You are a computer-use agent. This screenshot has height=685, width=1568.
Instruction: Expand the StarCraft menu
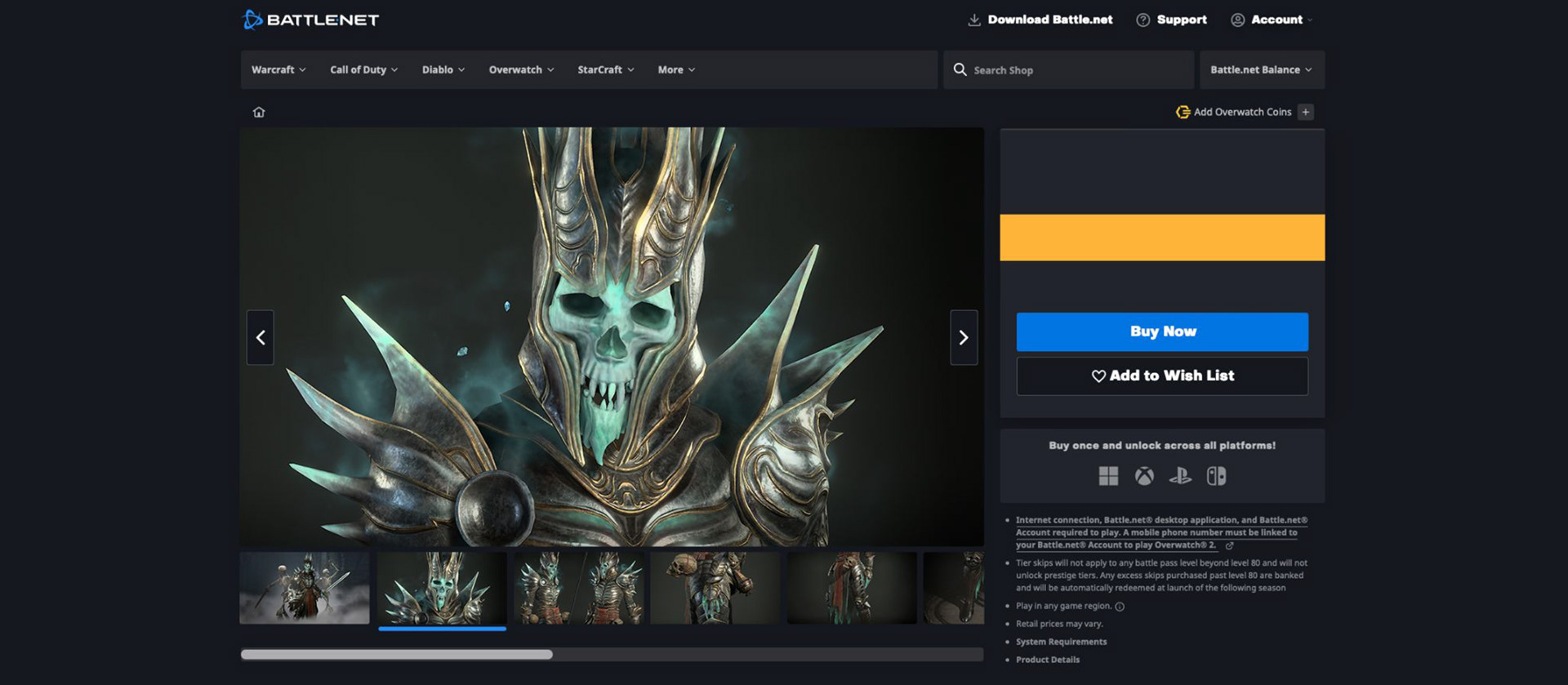coord(606,69)
